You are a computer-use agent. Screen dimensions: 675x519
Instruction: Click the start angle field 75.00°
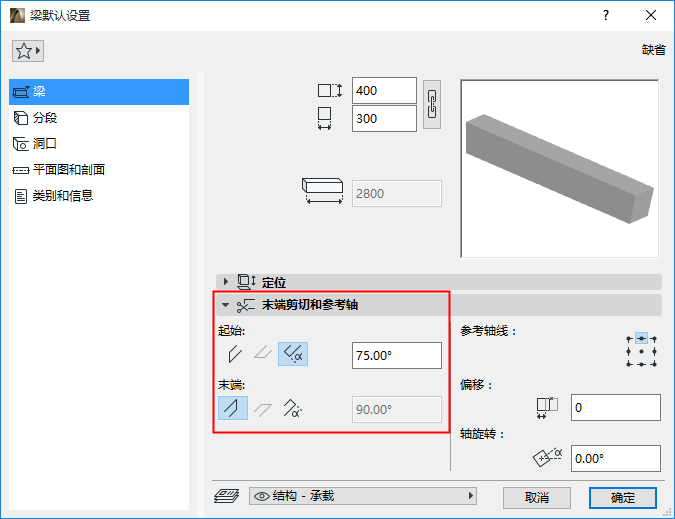(396, 355)
